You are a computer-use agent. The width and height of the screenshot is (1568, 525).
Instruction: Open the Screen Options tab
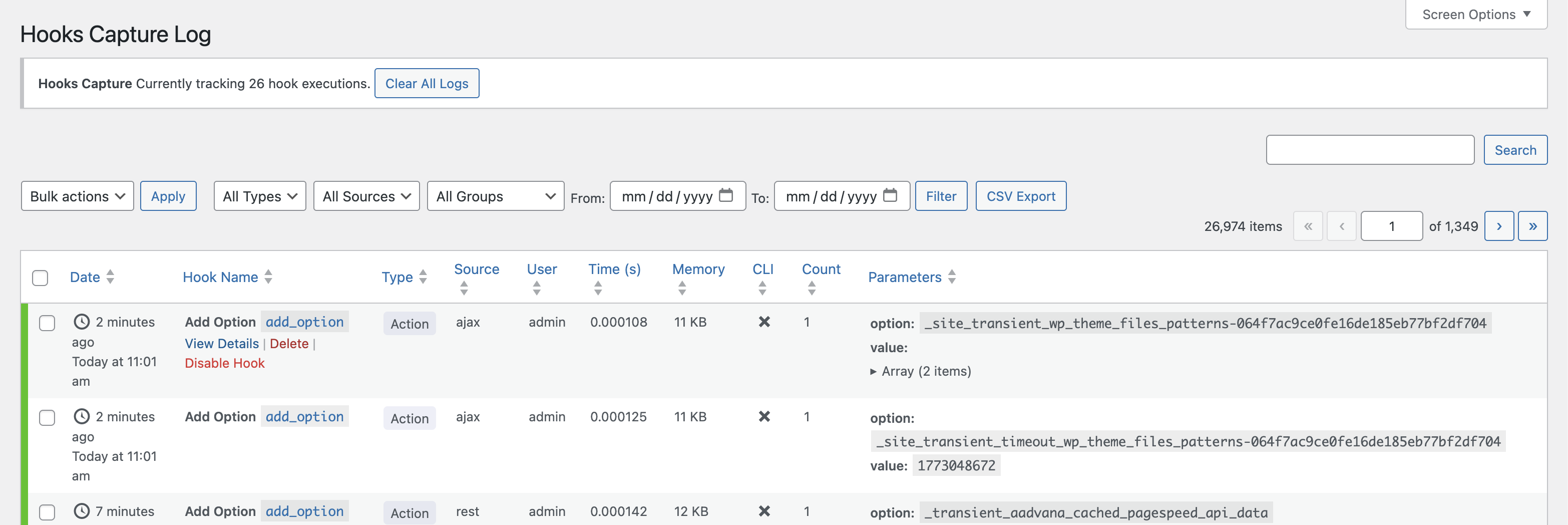pyautogui.click(x=1475, y=15)
